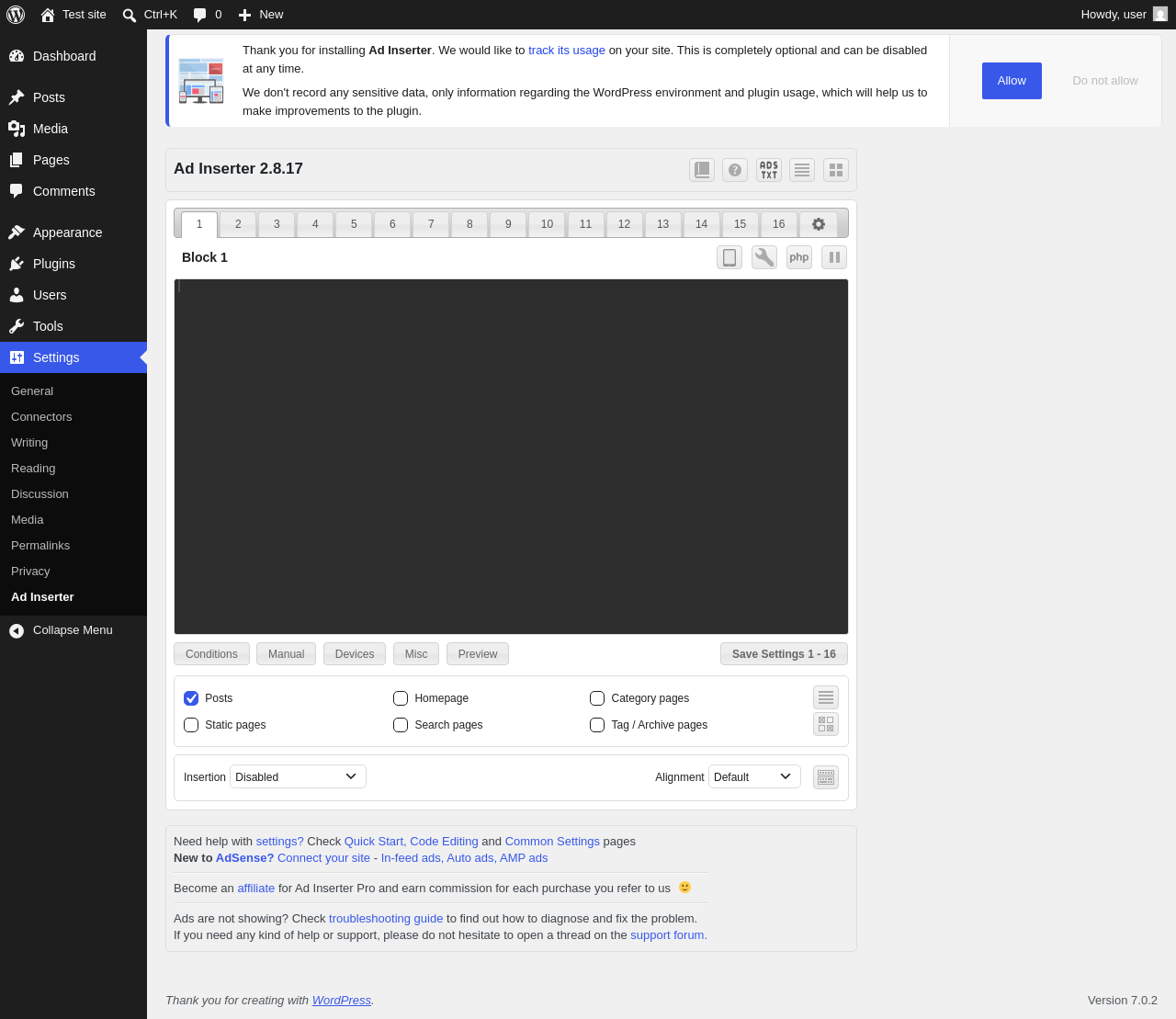
Task: Open block tab 9
Action: (x=508, y=224)
